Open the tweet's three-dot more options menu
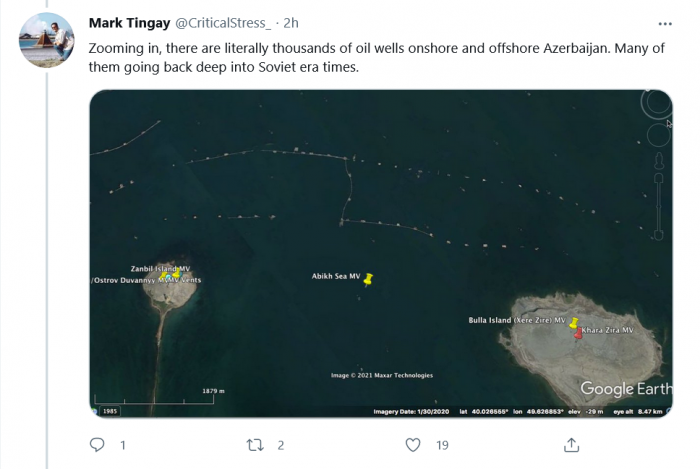This screenshot has width=700, height=469. (665, 23)
